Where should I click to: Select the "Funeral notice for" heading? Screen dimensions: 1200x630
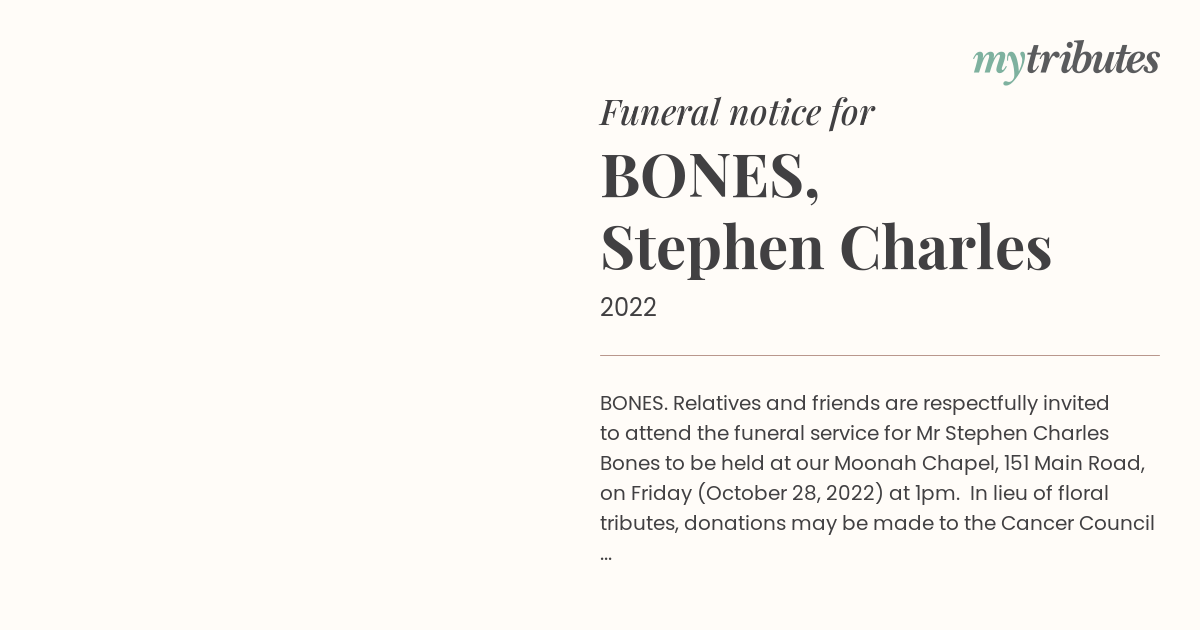coord(737,112)
